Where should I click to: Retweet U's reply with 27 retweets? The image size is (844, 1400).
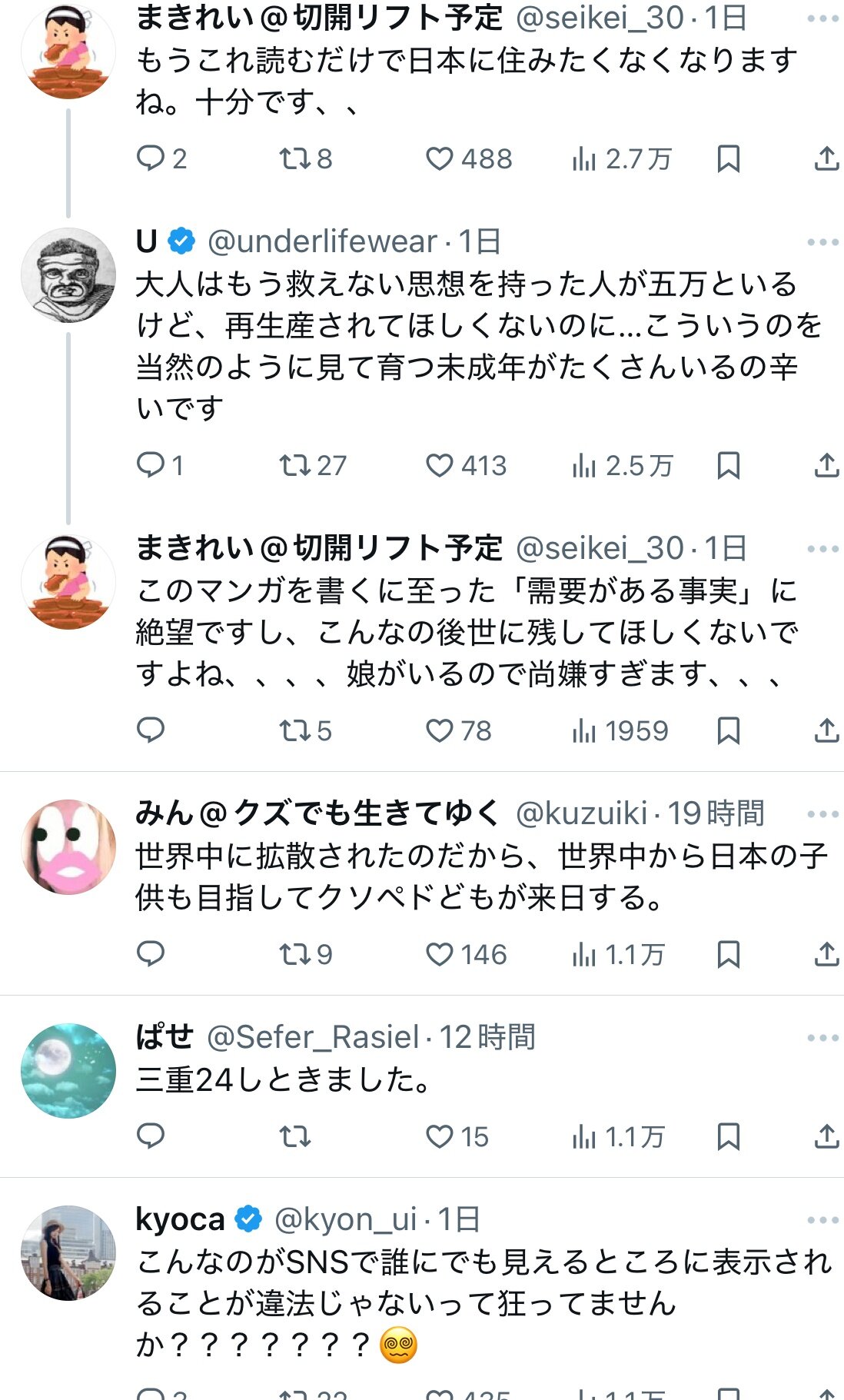tap(312, 465)
